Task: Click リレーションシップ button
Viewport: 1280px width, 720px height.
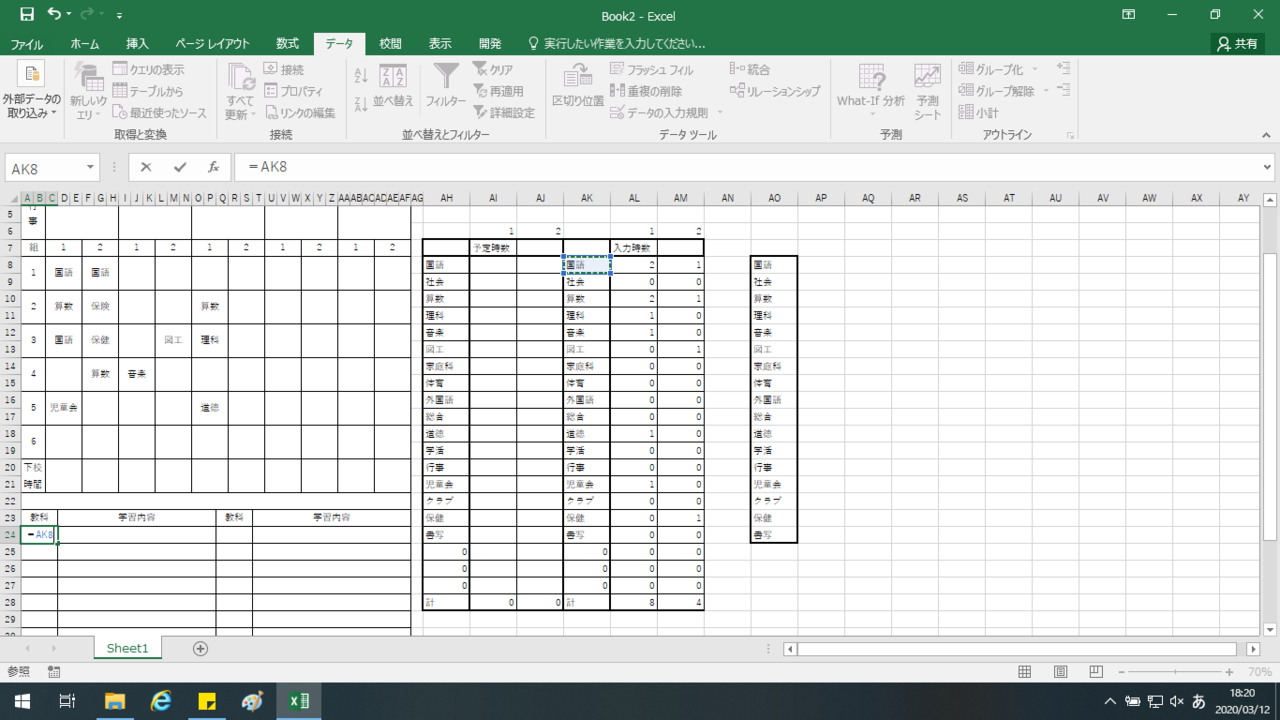Action: pyautogui.click(x=775, y=91)
